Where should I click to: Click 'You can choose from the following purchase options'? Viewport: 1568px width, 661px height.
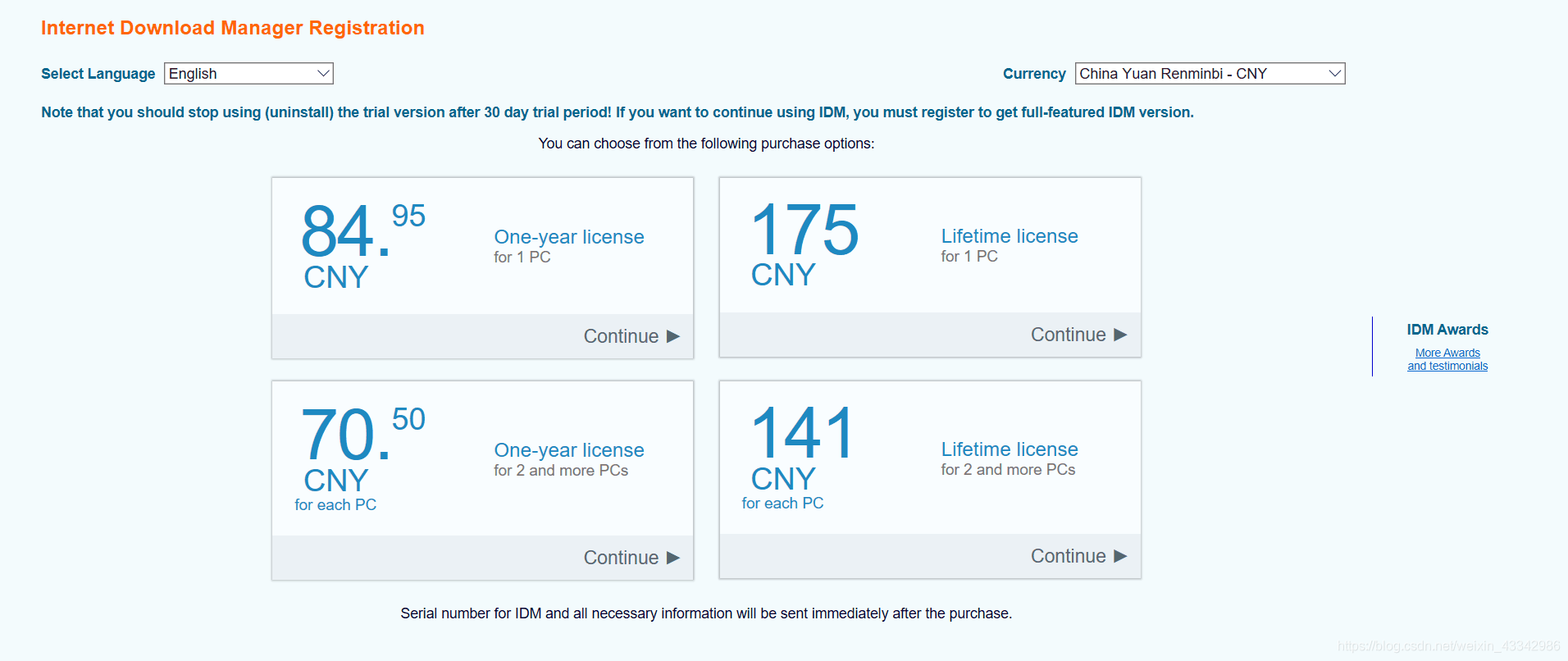click(x=706, y=144)
